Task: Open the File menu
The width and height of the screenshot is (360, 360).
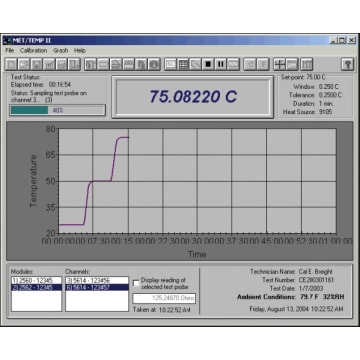Action: 9,51
